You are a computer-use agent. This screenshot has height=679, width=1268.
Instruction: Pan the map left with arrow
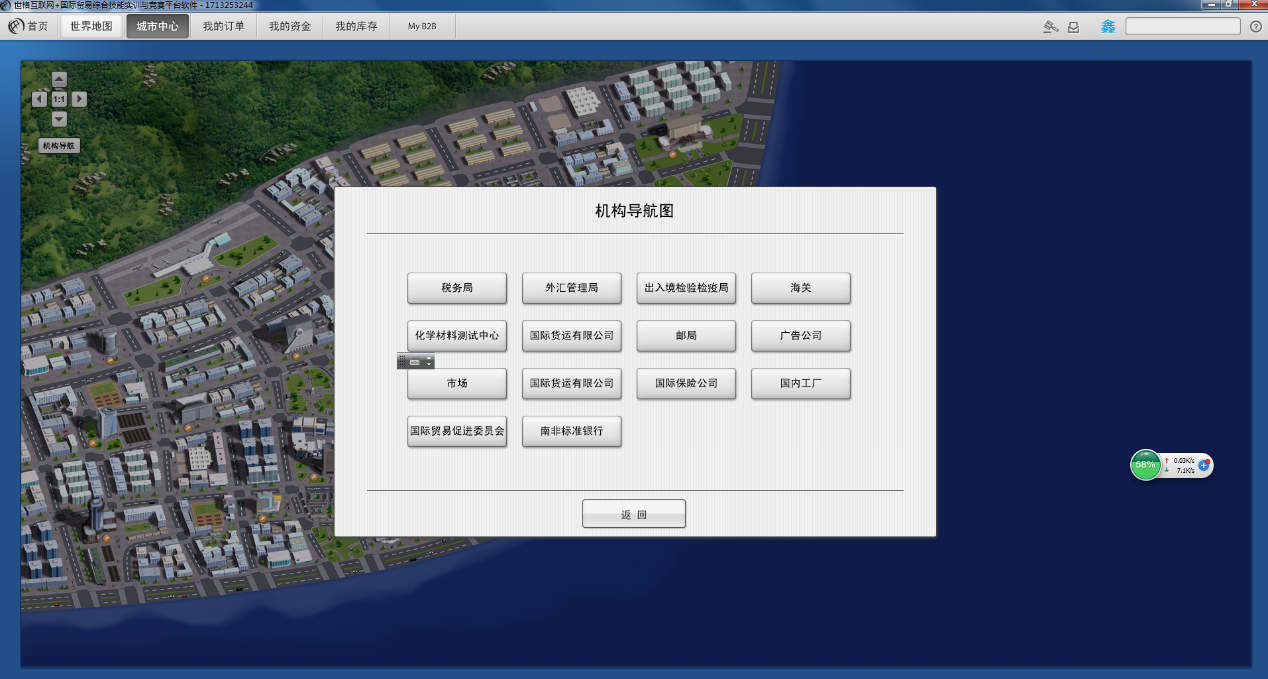point(39,99)
